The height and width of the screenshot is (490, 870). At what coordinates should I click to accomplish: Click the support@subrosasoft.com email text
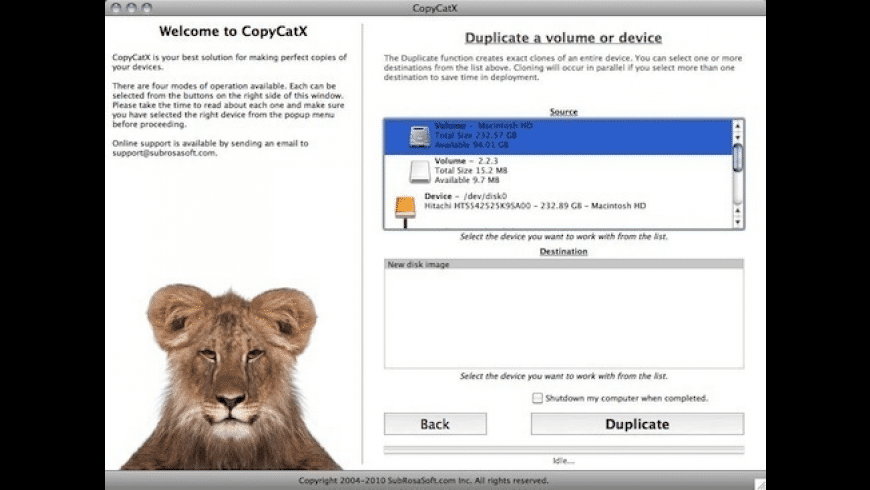click(x=164, y=153)
